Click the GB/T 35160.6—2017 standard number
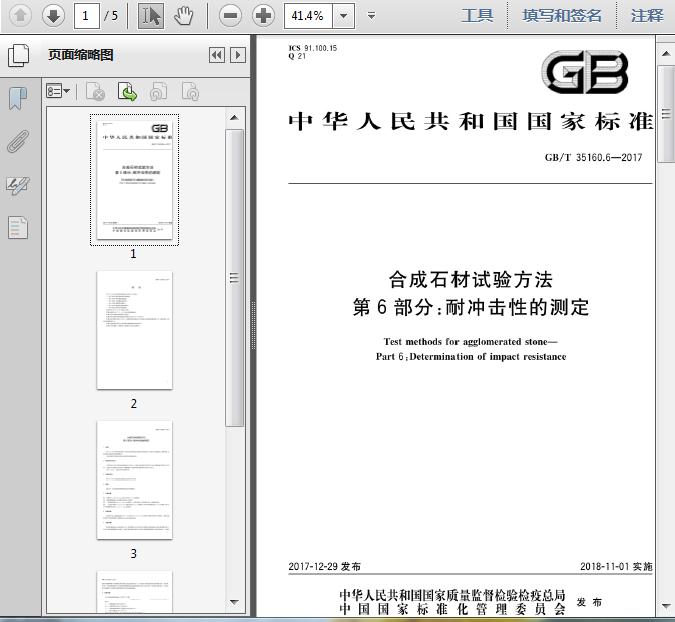This screenshot has width=675, height=622. pos(593,158)
